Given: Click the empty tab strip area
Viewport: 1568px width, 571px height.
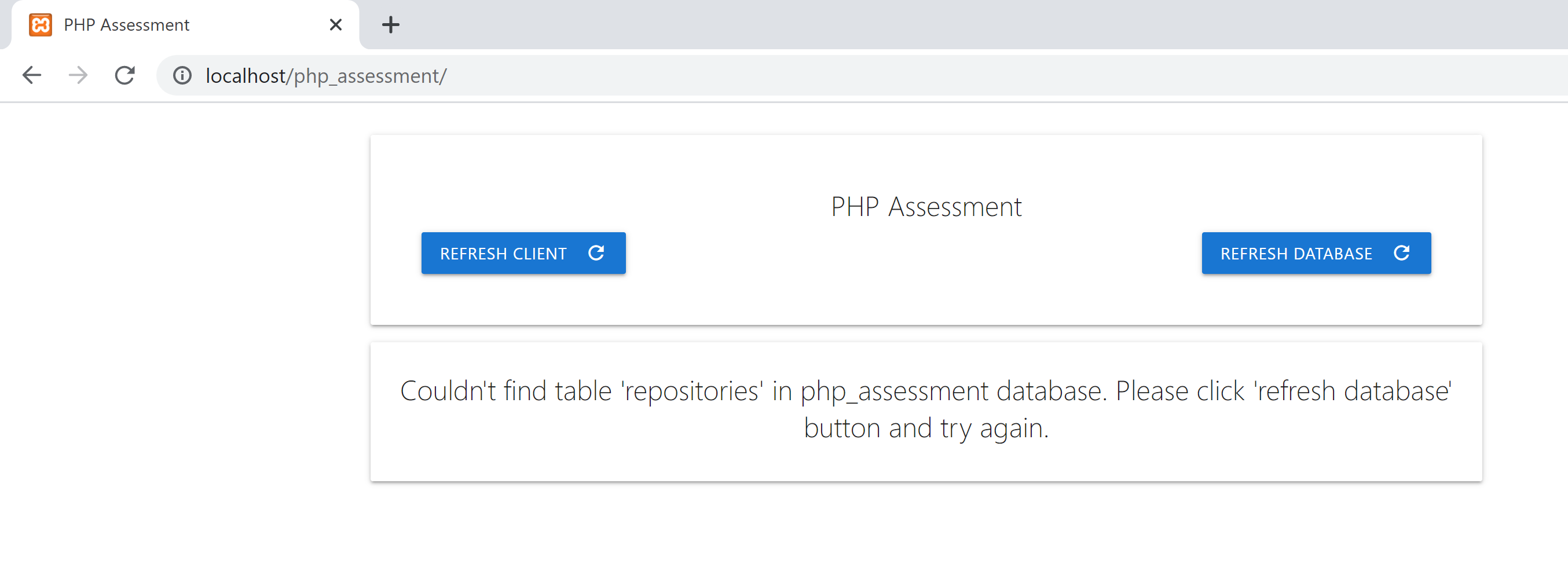Looking at the screenshot, I should (x=913, y=24).
